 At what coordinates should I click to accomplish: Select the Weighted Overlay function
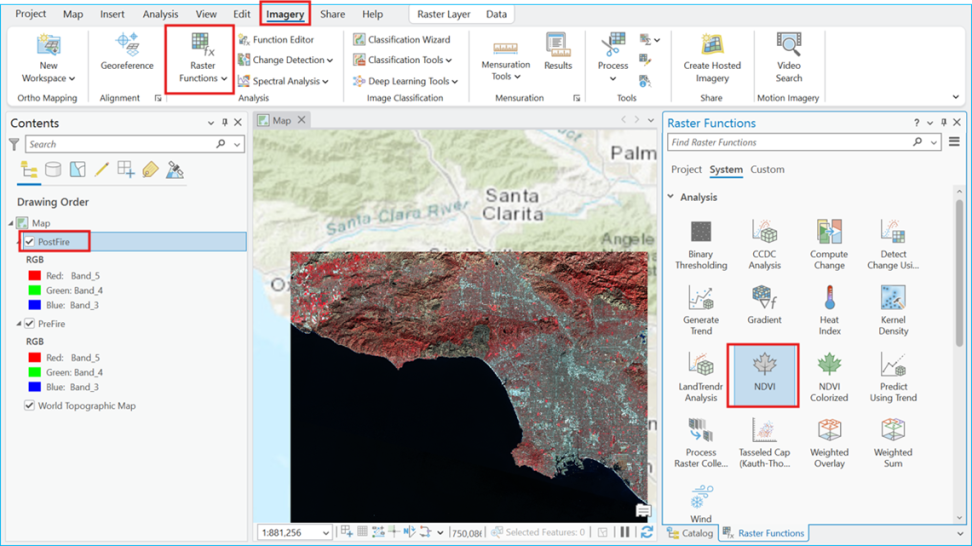(x=829, y=444)
